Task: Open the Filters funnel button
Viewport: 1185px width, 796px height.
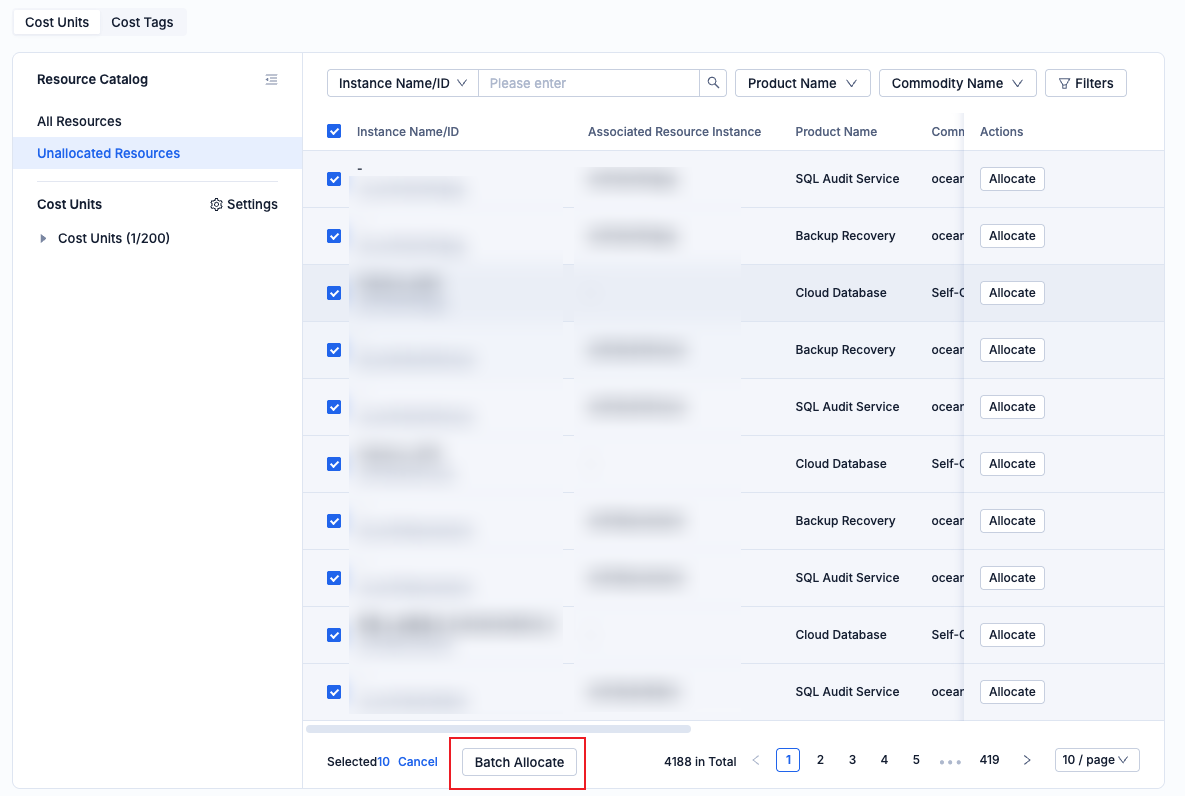Action: 1085,83
